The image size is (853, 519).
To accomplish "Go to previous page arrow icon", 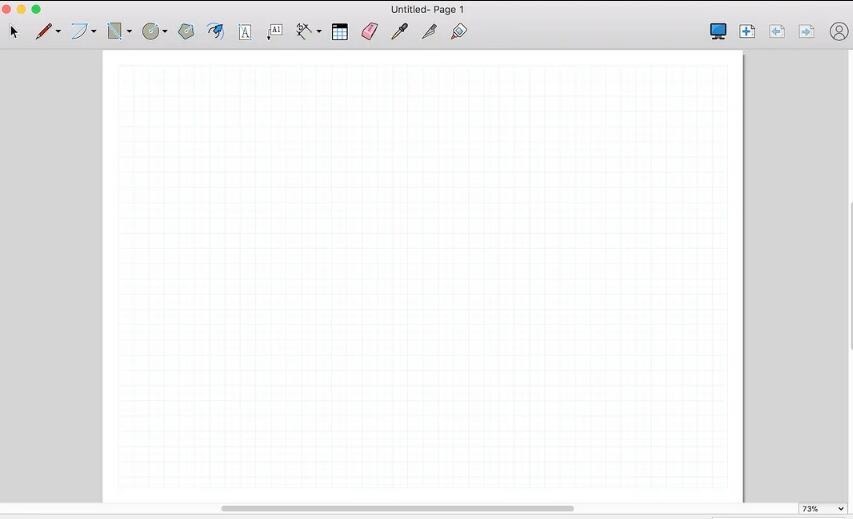I will pyautogui.click(x=777, y=31).
